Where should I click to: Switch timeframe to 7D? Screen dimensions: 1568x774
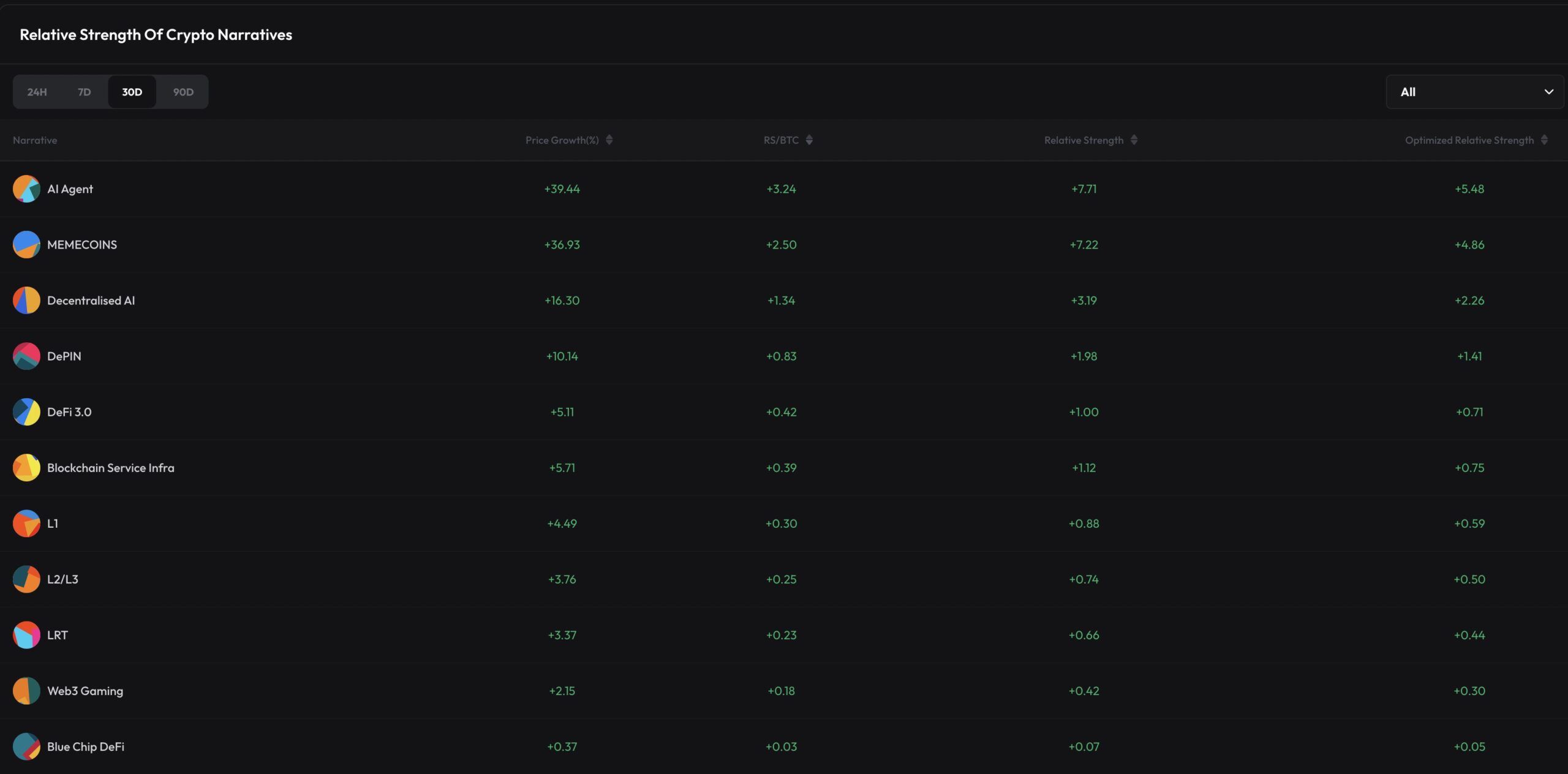[85, 92]
